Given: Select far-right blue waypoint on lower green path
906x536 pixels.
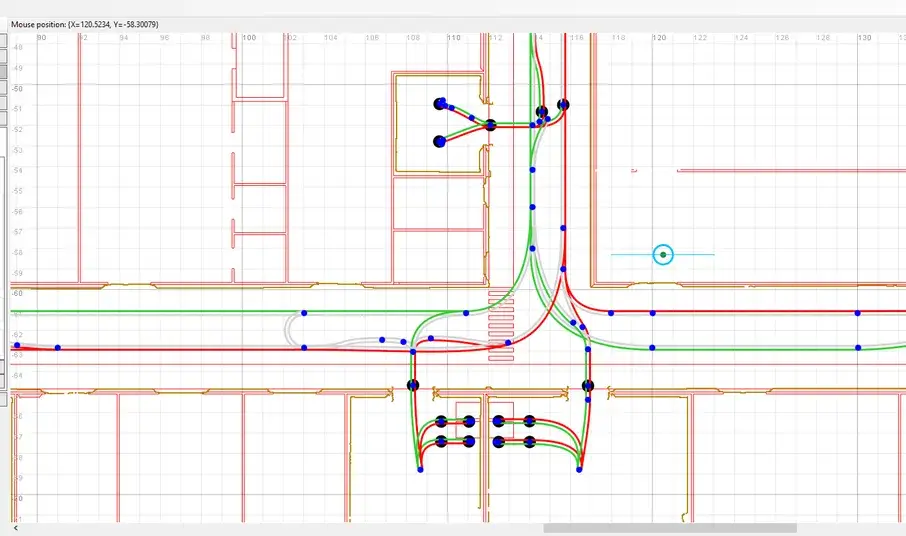Looking at the screenshot, I should pyautogui.click(x=858, y=347).
